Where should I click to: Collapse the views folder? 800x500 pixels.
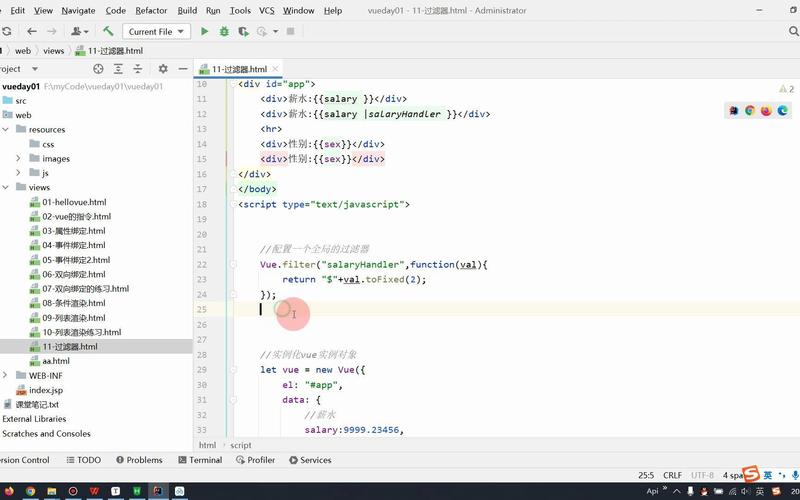click(6, 187)
